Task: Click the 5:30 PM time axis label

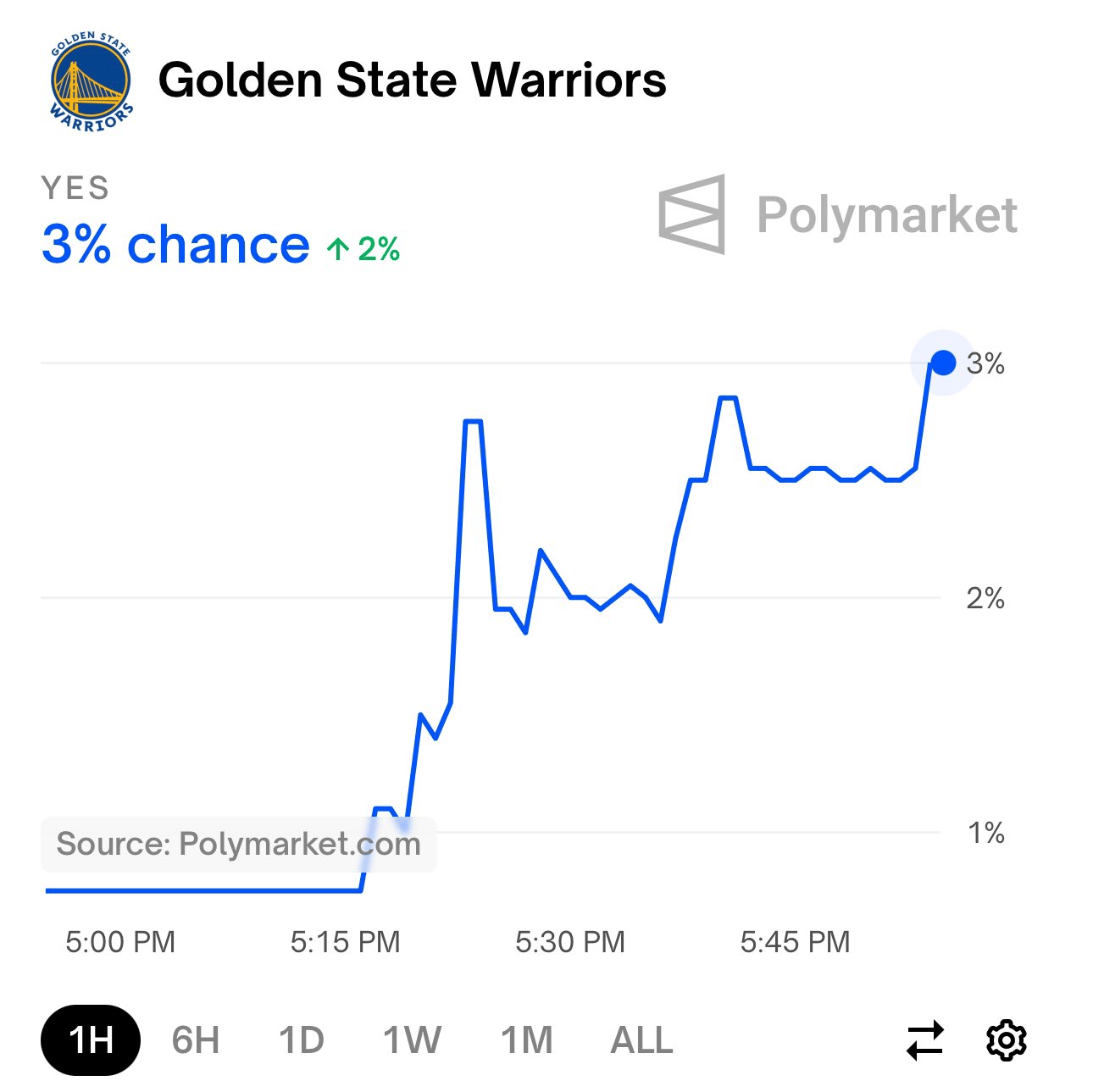Action: tap(570, 941)
